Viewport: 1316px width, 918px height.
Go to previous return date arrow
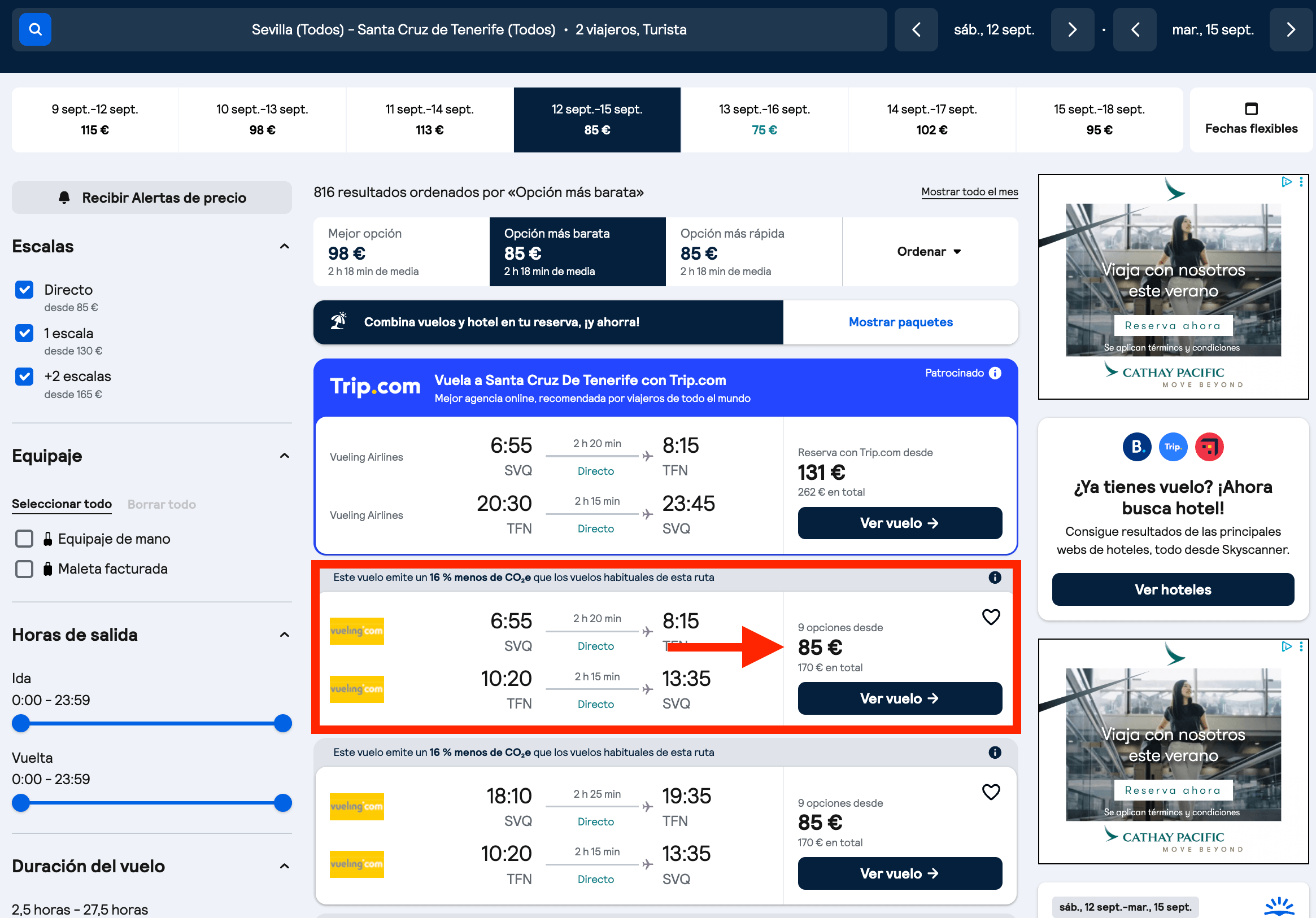coord(1135,30)
